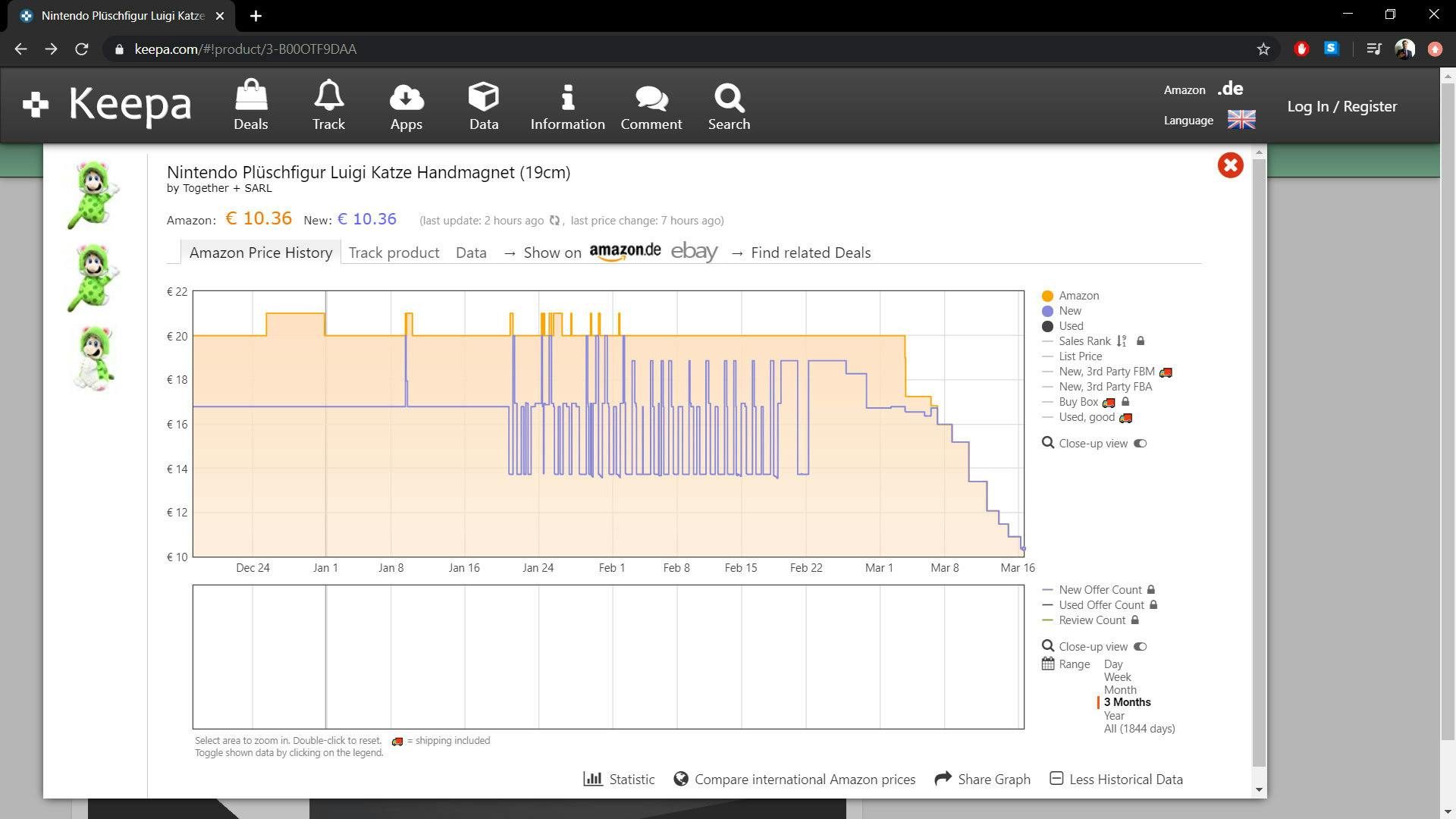Select the Year range option
1456x819 pixels.
pyautogui.click(x=1113, y=715)
